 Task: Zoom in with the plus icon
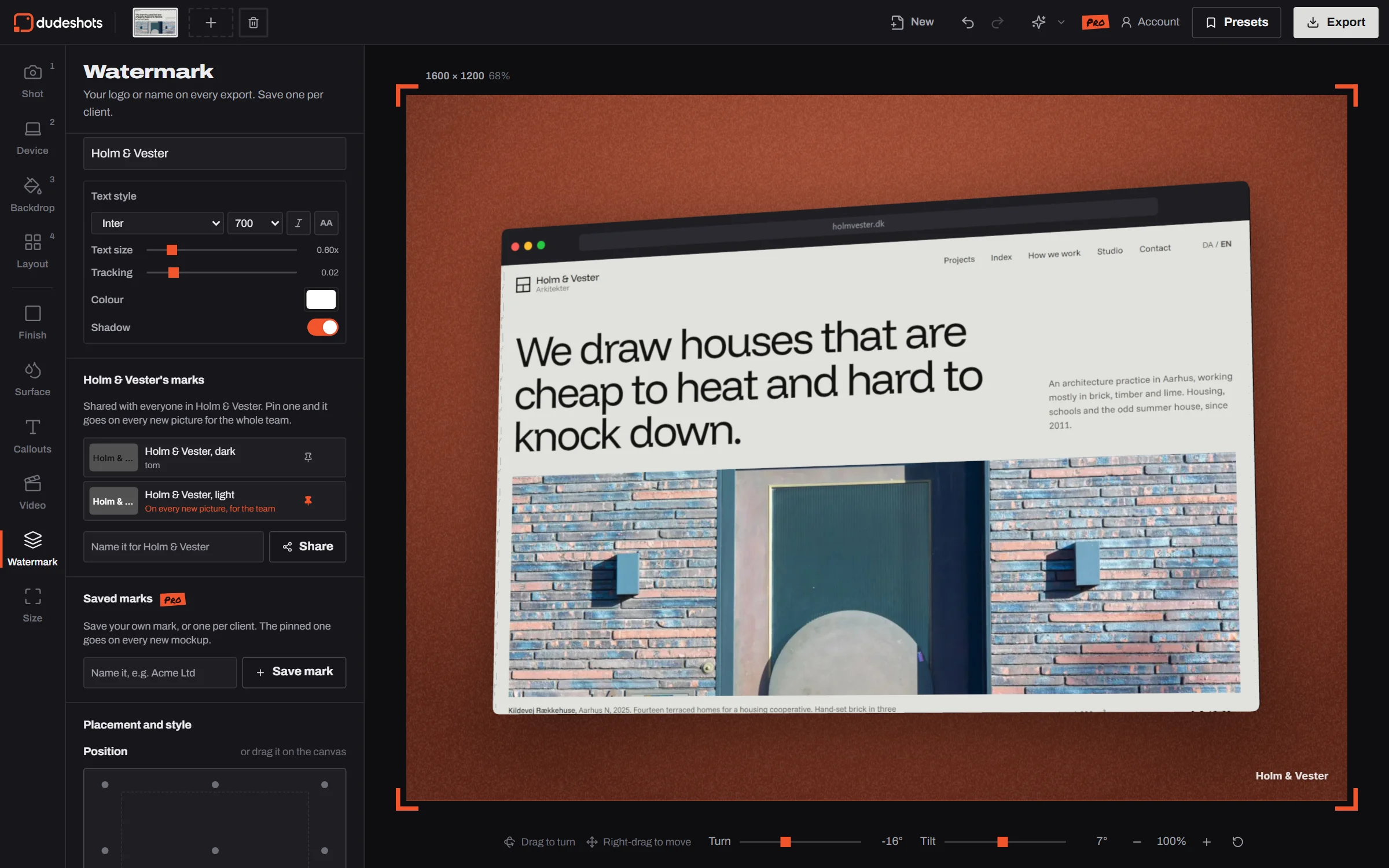[1207, 841]
